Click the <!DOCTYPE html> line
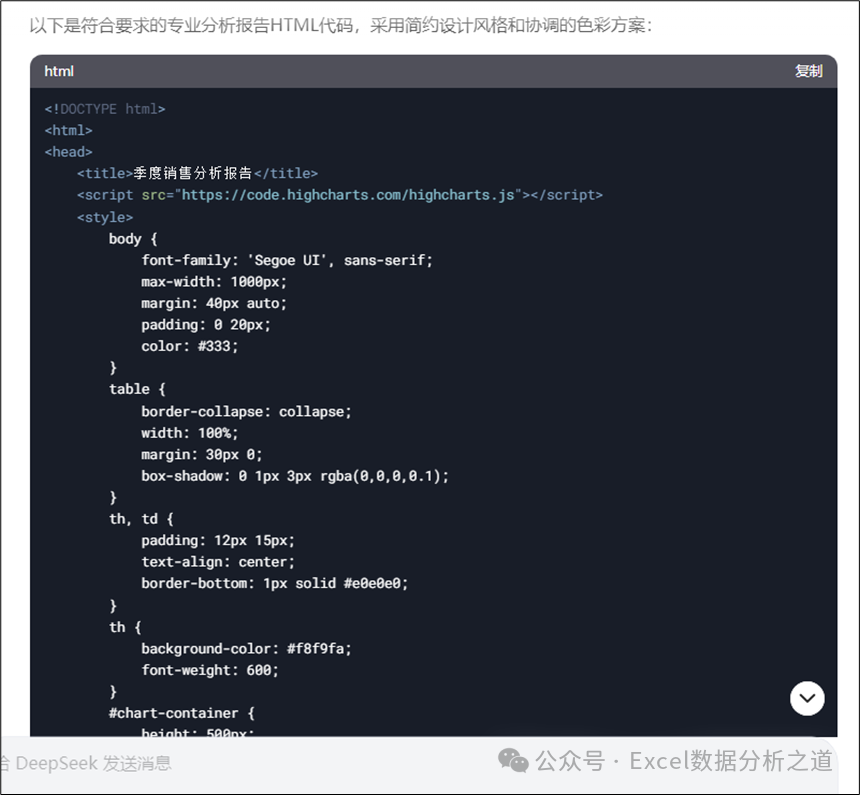This screenshot has height=795, width=860. pos(105,109)
